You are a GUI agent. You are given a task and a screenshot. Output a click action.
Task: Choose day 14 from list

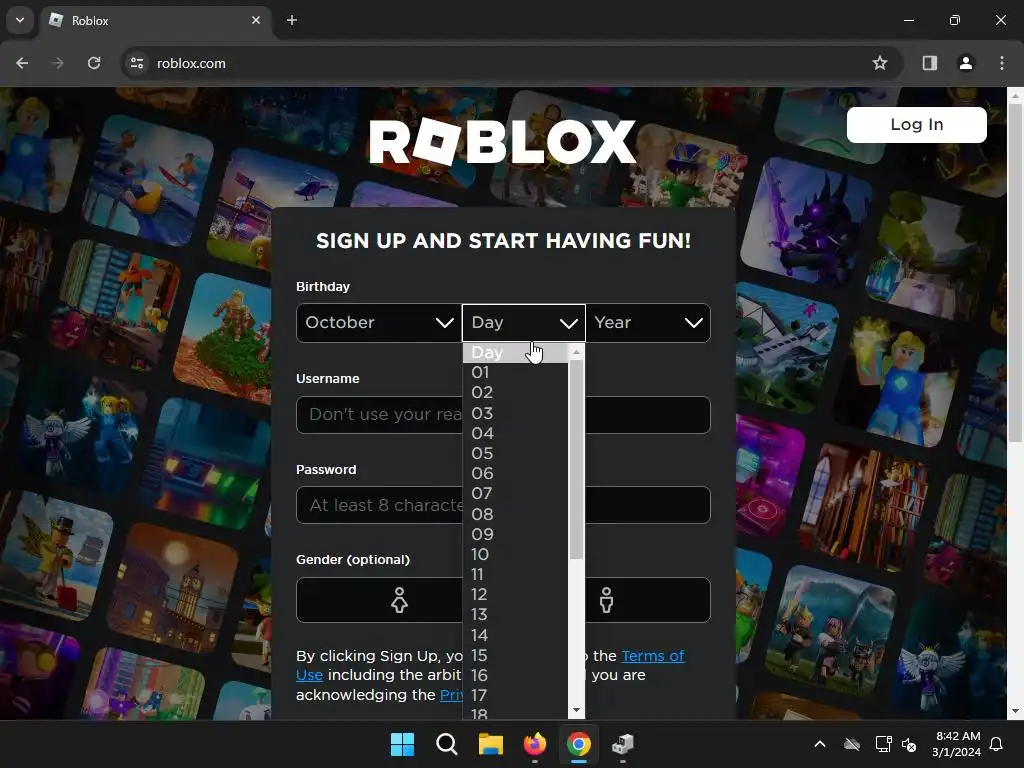coord(515,635)
